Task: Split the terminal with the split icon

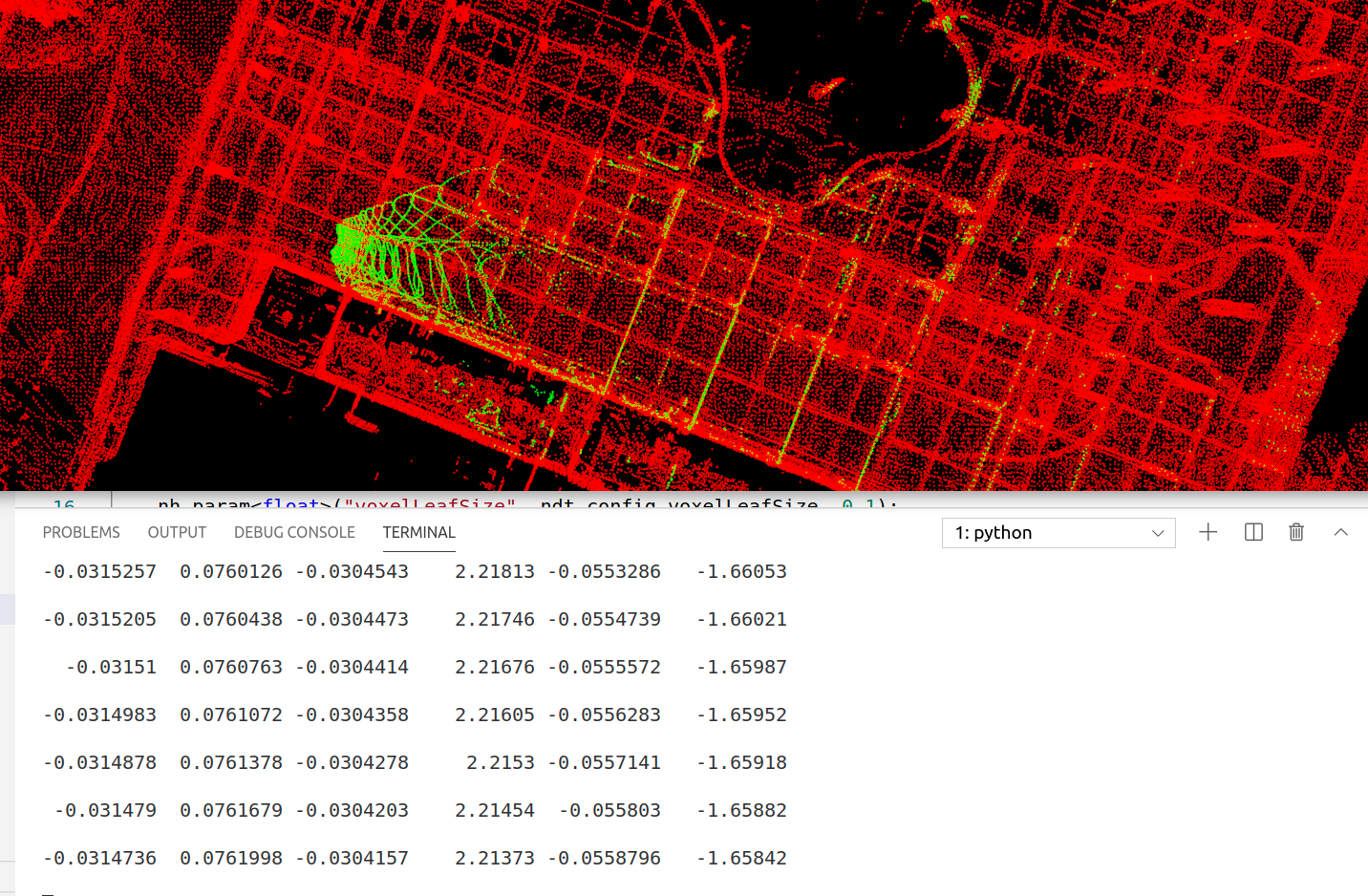Action: coord(1253,532)
